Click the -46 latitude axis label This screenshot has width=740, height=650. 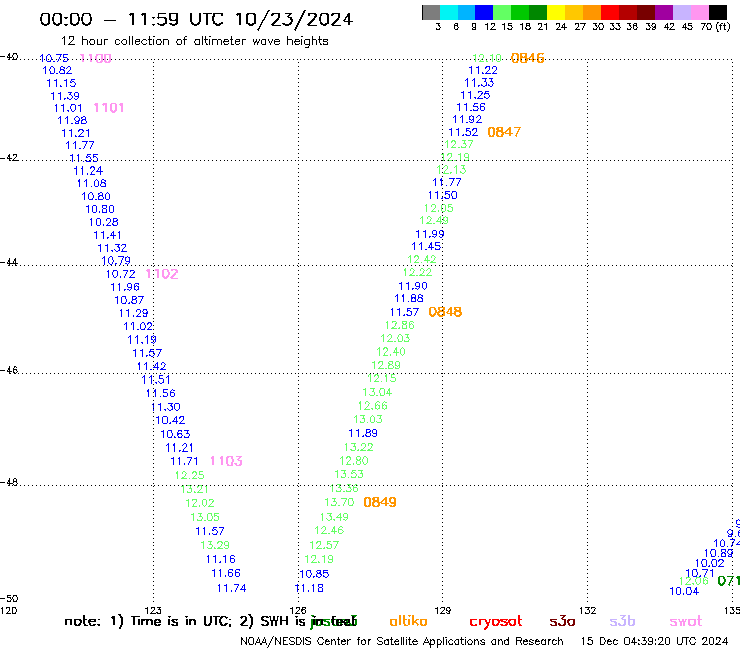tap(9, 370)
